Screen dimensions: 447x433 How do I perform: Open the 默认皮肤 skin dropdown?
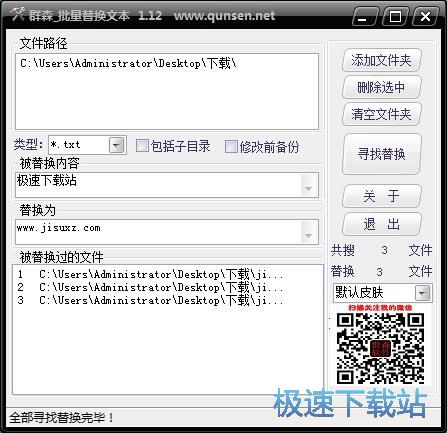(423, 293)
